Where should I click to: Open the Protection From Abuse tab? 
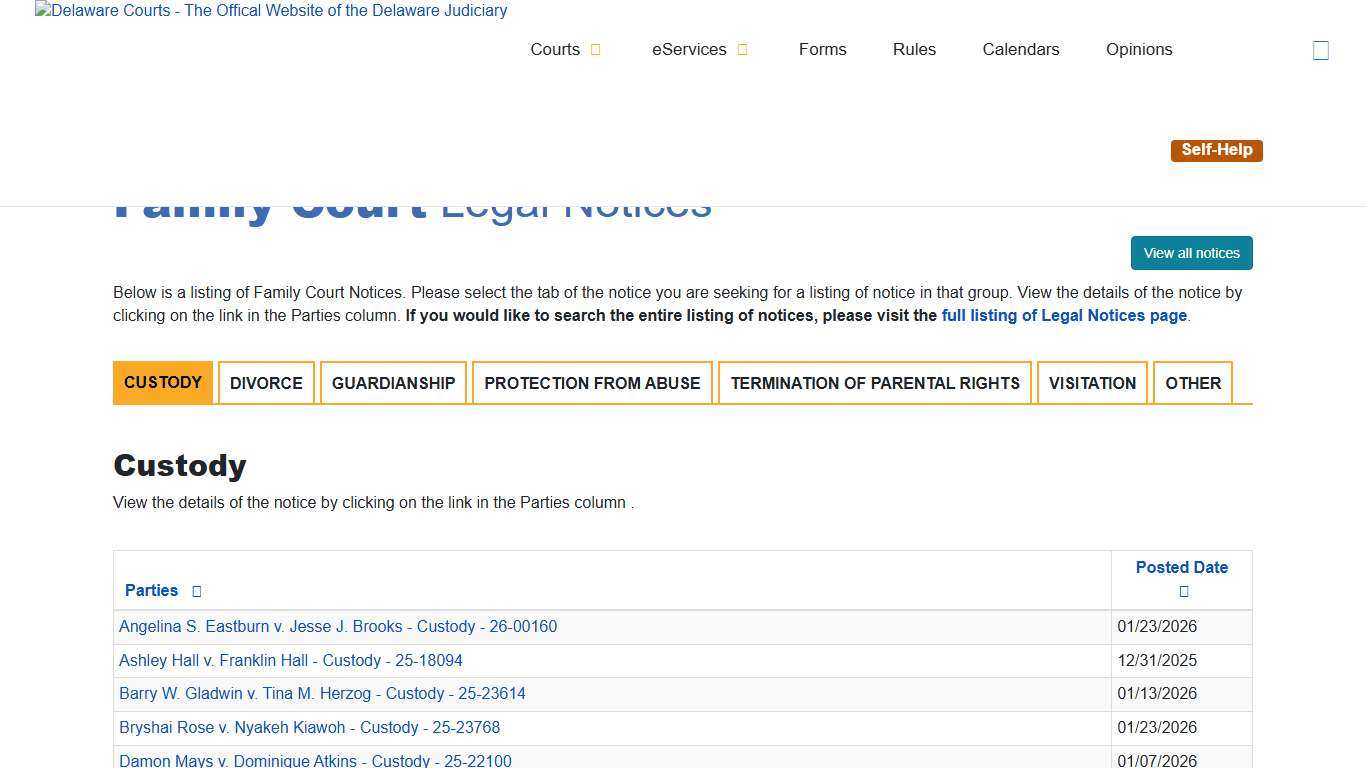592,383
